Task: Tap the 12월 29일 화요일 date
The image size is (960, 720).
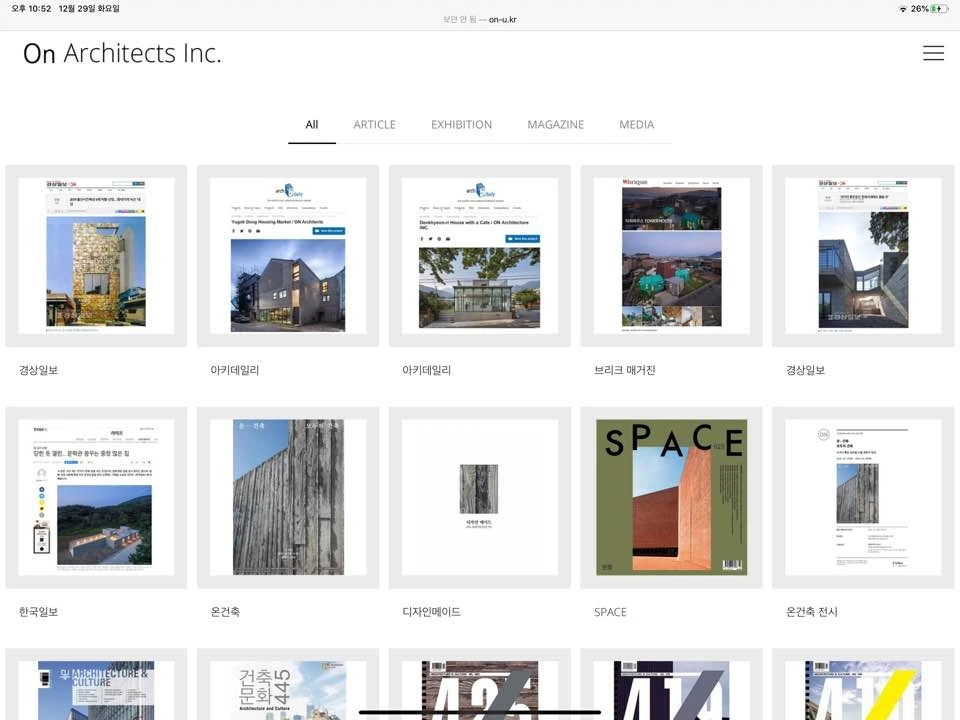Action: 89,9
